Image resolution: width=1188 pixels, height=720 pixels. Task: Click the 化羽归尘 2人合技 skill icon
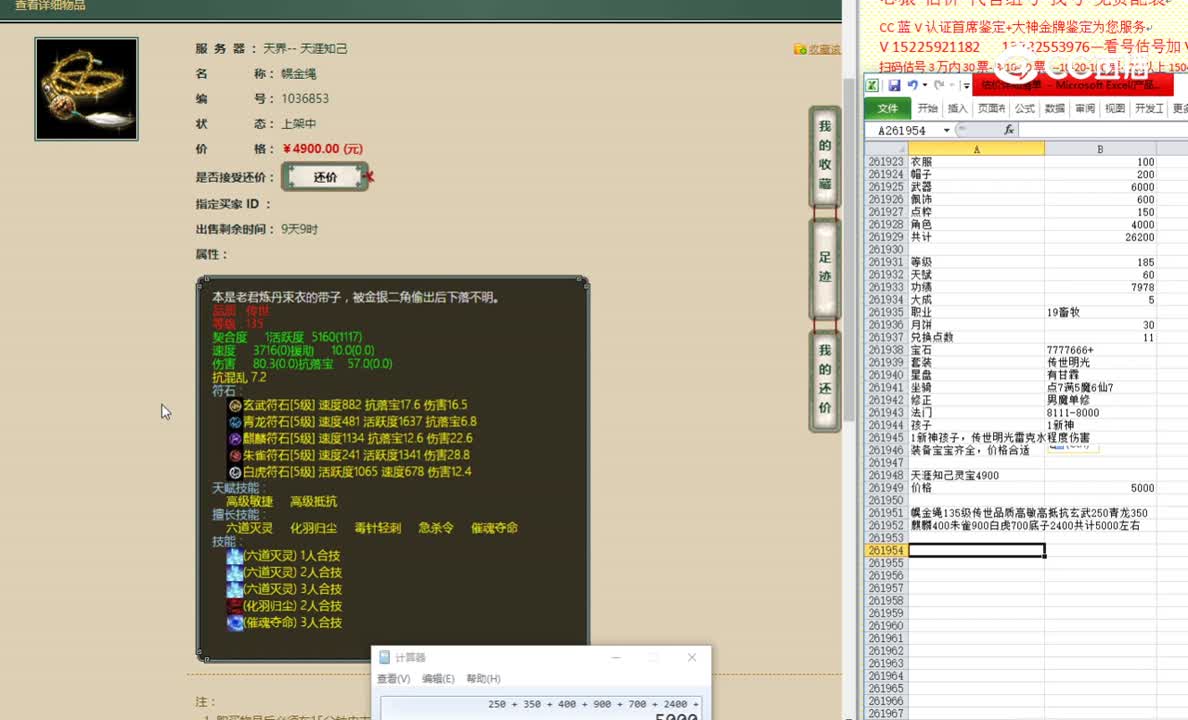(x=235, y=606)
